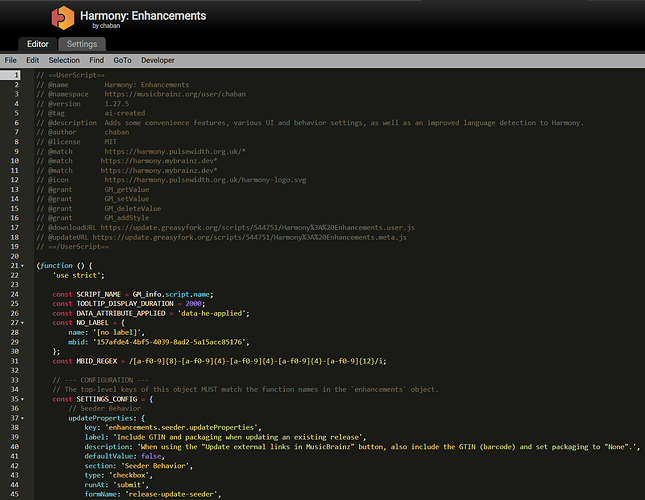Click the icon URL ending 'harmony-logo.svg'
The image size is (645, 500).
(205, 180)
